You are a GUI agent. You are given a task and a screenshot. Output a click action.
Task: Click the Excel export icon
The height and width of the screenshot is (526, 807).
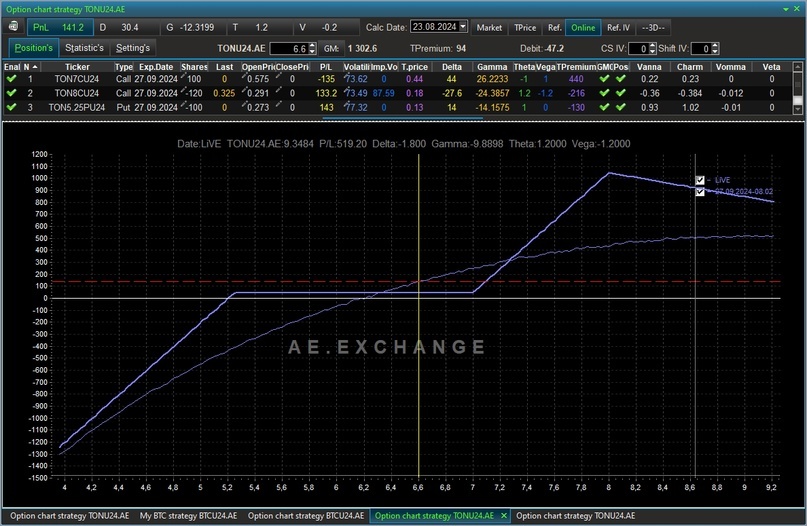pyautogui.click(x=13, y=27)
